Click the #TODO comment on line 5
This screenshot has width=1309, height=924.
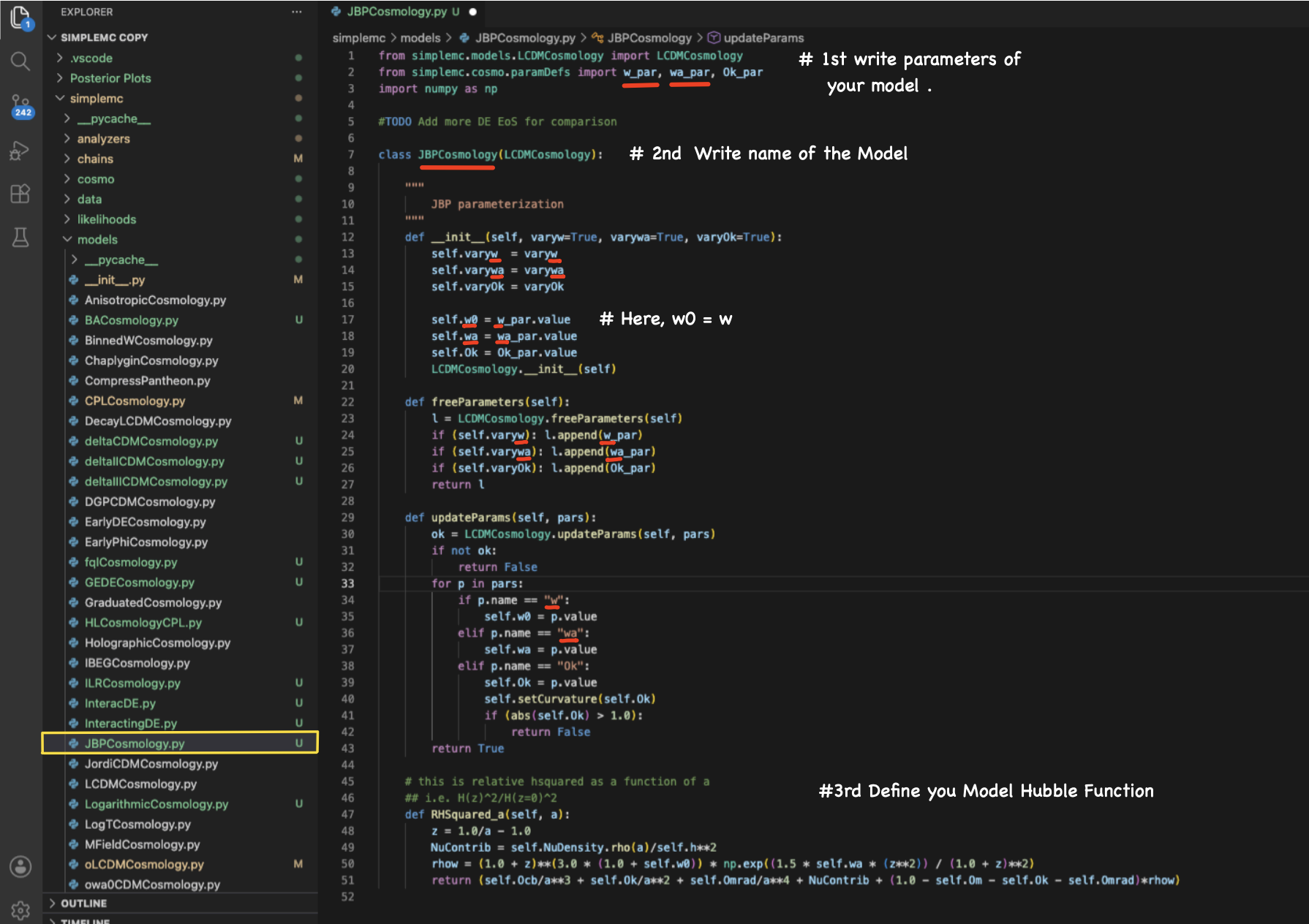click(497, 122)
